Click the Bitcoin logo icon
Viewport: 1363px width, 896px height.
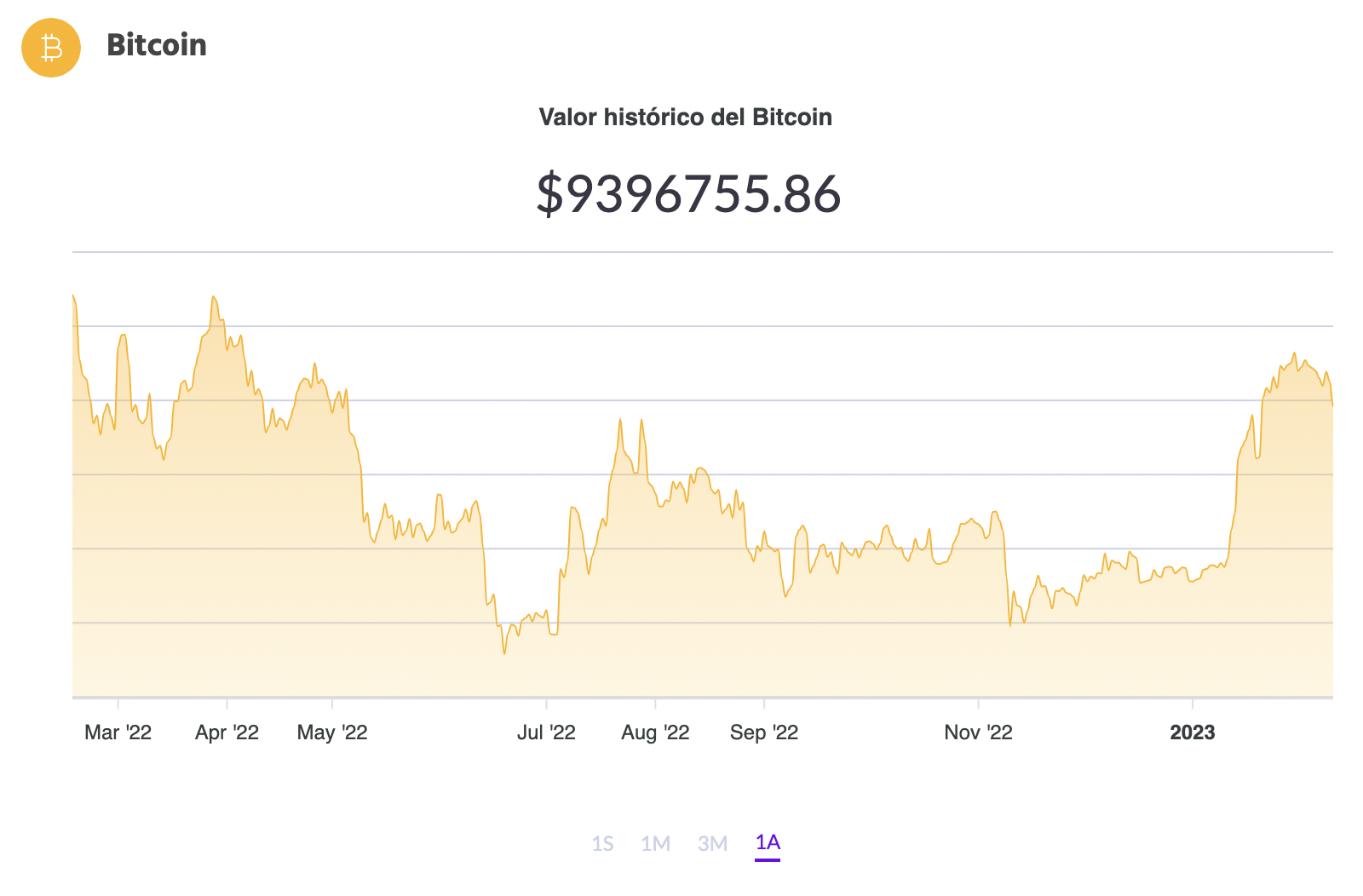pyautogui.click(x=51, y=48)
